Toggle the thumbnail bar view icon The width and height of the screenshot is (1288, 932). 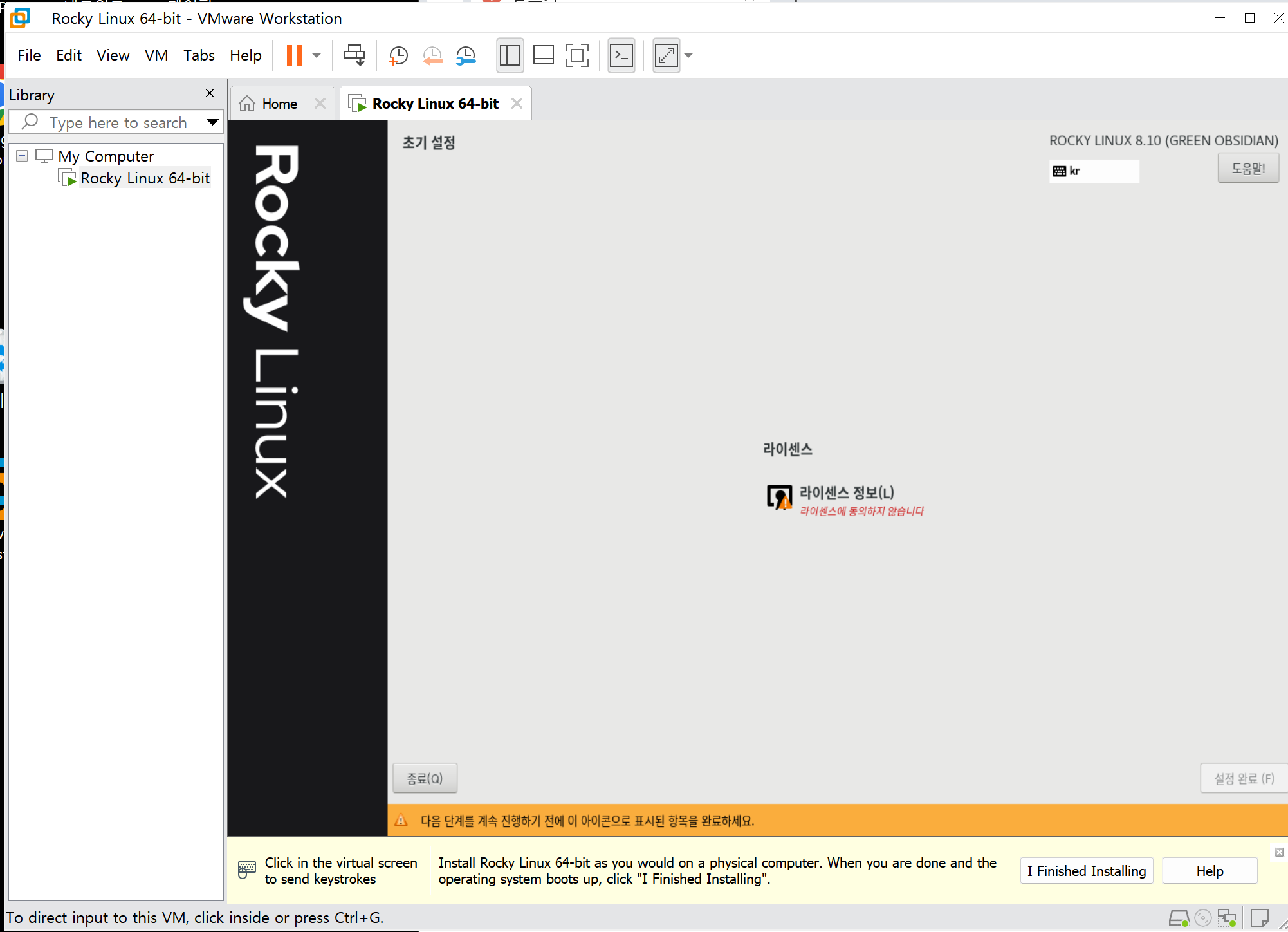544,55
